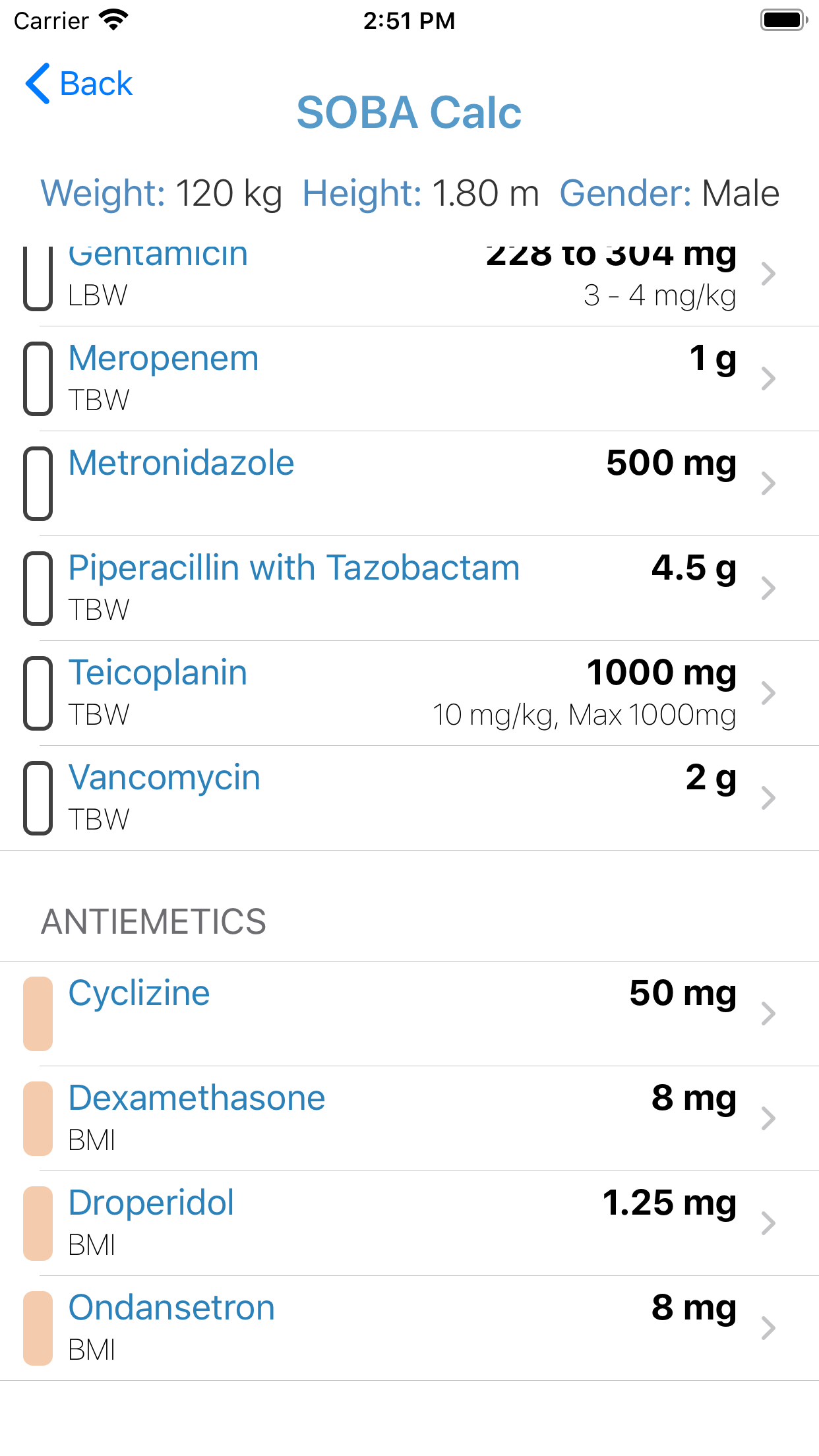This screenshot has width=819, height=1456.
Task: Tap the white marker beside Teicoplanin
Action: coord(38,693)
